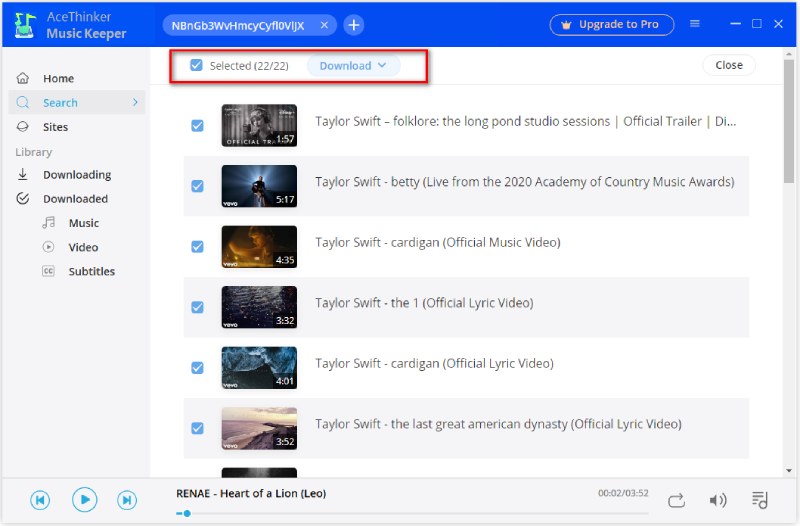Click the cardigan music video 4:35 thumbnail
This screenshot has width=800, height=526.
coord(259,246)
